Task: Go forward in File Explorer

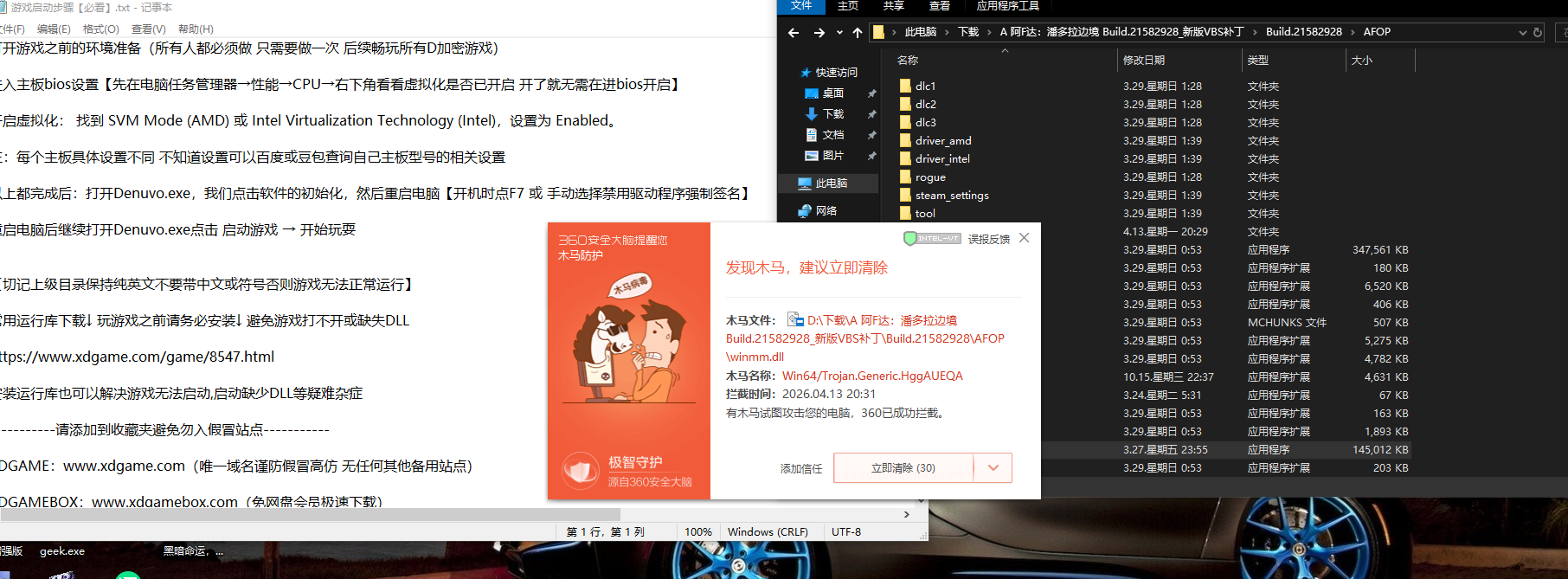Action: point(819,33)
